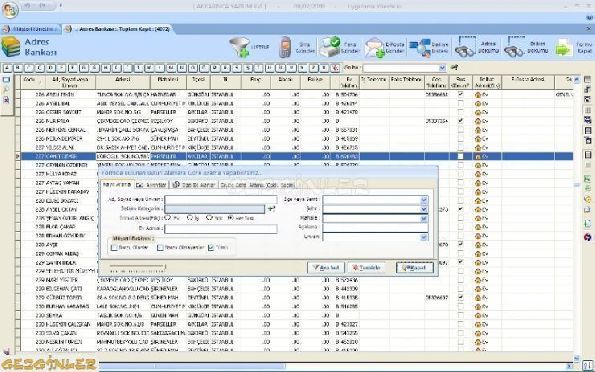
Task: Open the dialog tab with globe icon
Action: pyautogui.click(x=194, y=184)
